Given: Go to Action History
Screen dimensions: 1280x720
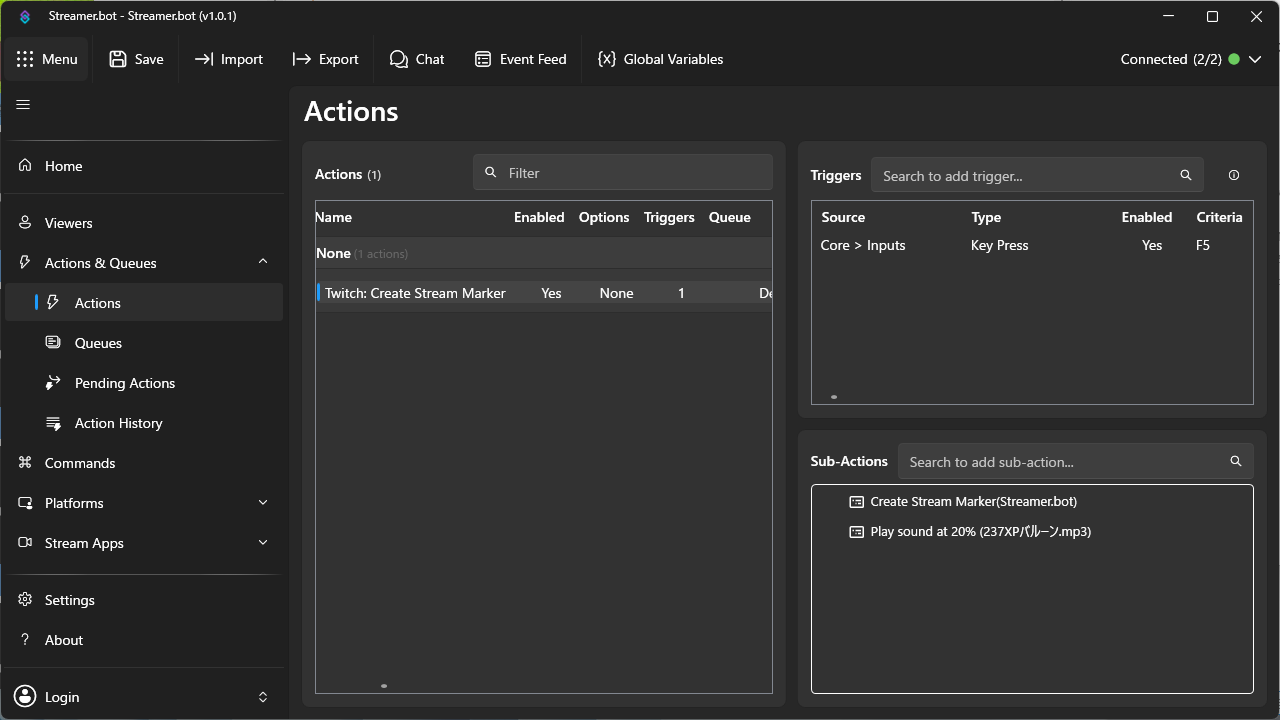Looking at the screenshot, I should coord(118,423).
